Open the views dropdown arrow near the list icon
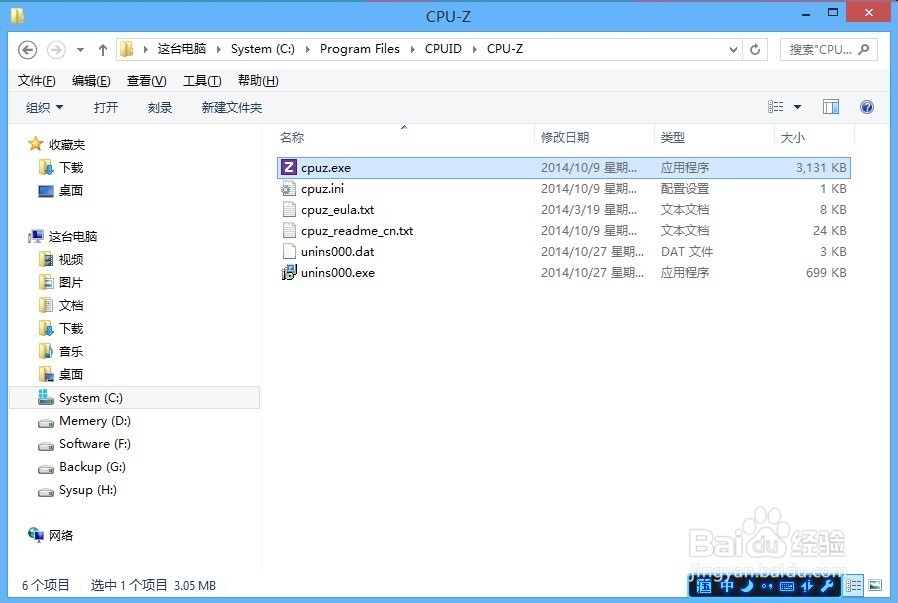Viewport: 898px width, 603px height. (x=797, y=107)
